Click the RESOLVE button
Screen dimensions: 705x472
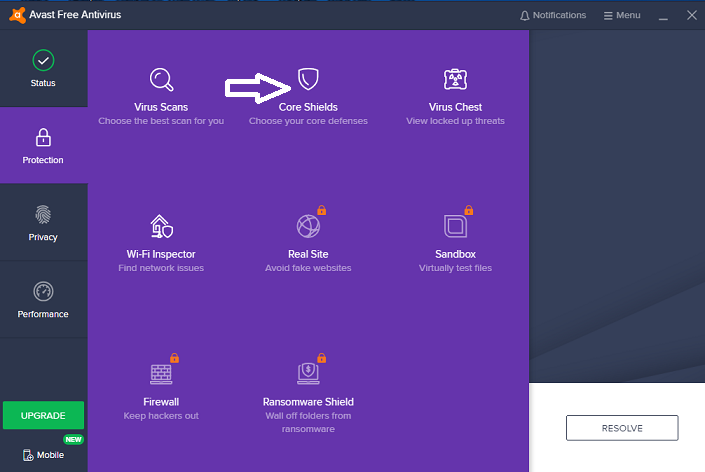coord(622,428)
